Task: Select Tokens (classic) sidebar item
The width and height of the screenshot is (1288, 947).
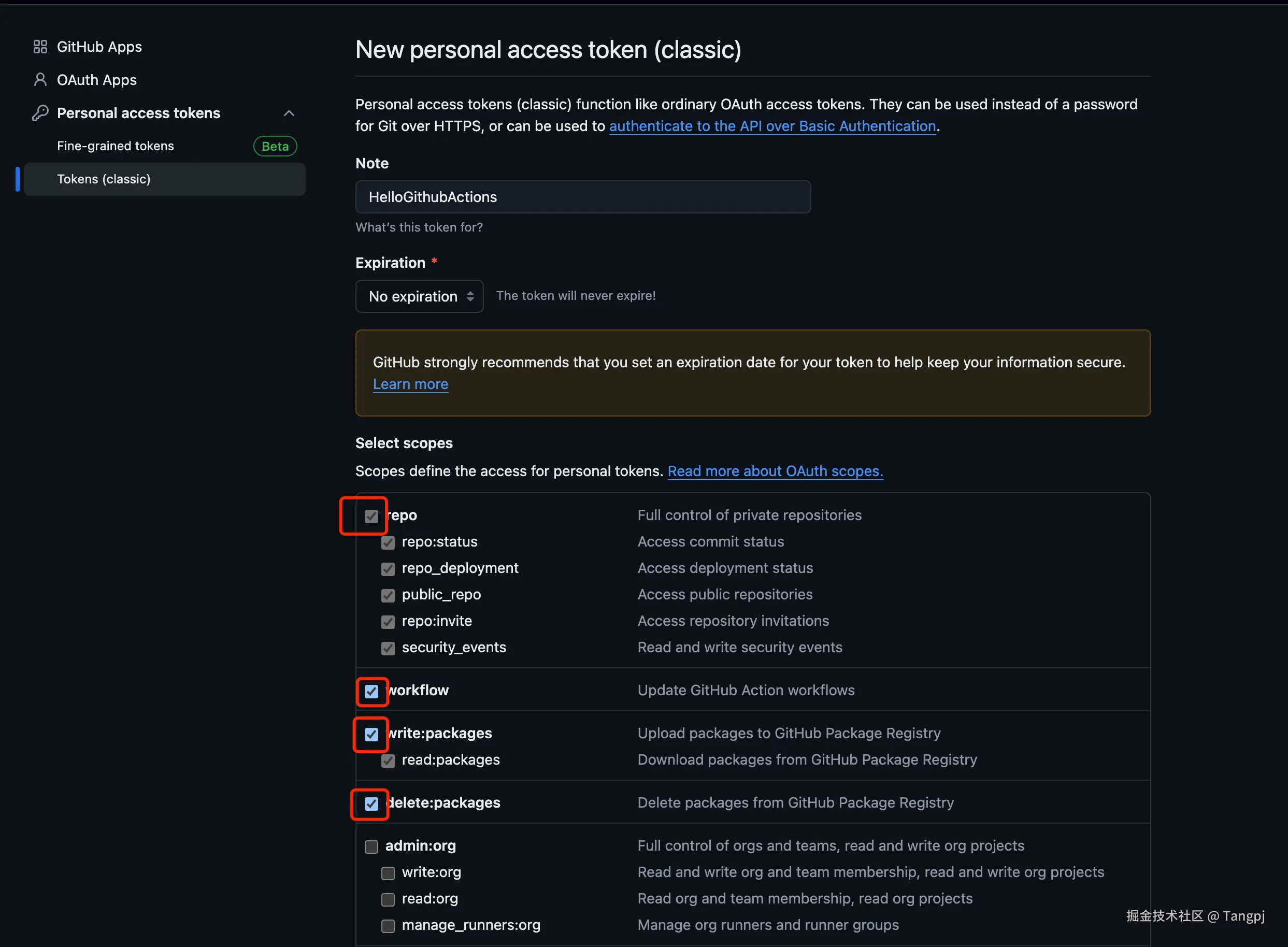Action: coord(104,179)
